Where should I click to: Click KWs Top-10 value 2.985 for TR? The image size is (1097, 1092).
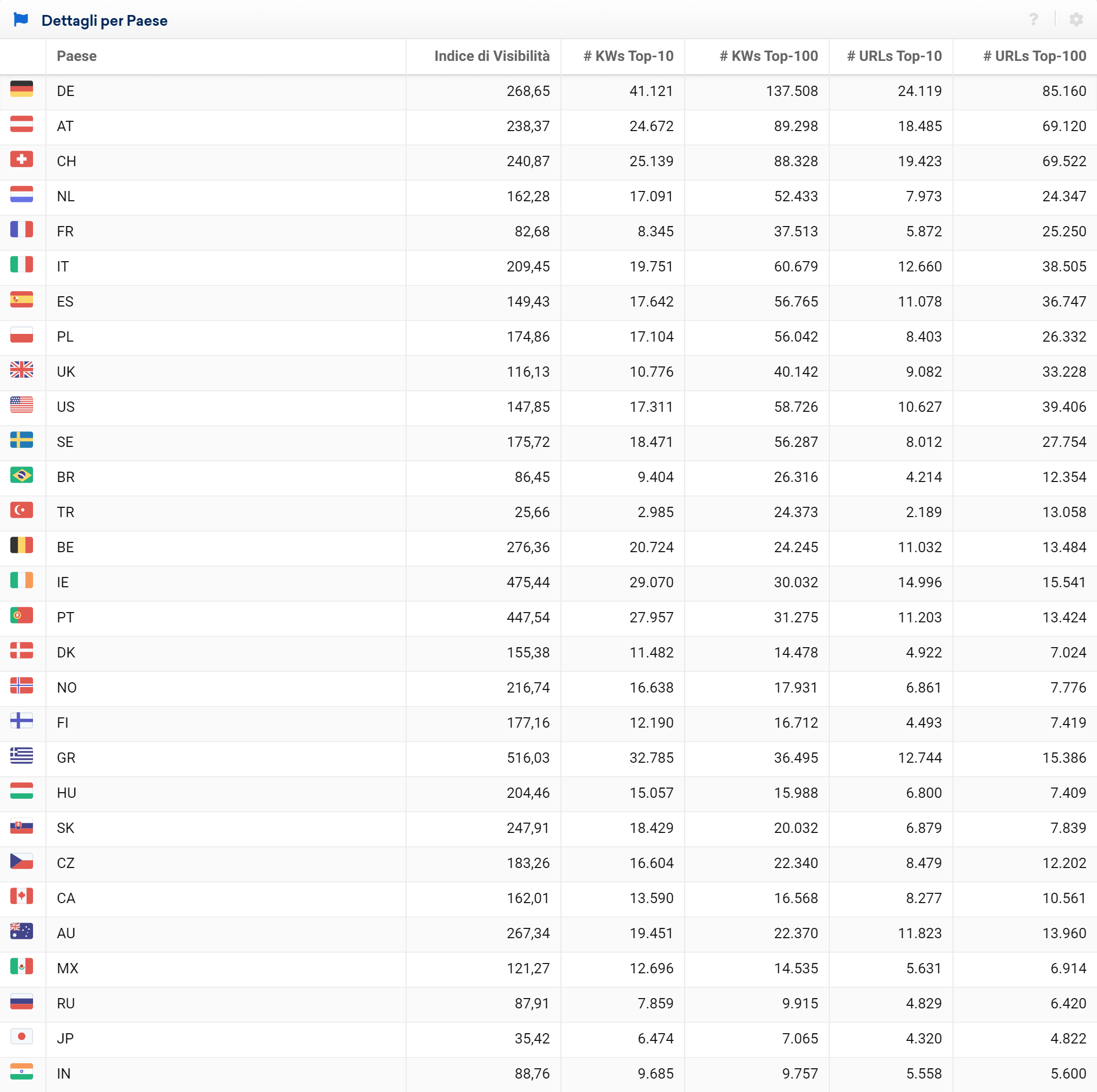[655, 512]
